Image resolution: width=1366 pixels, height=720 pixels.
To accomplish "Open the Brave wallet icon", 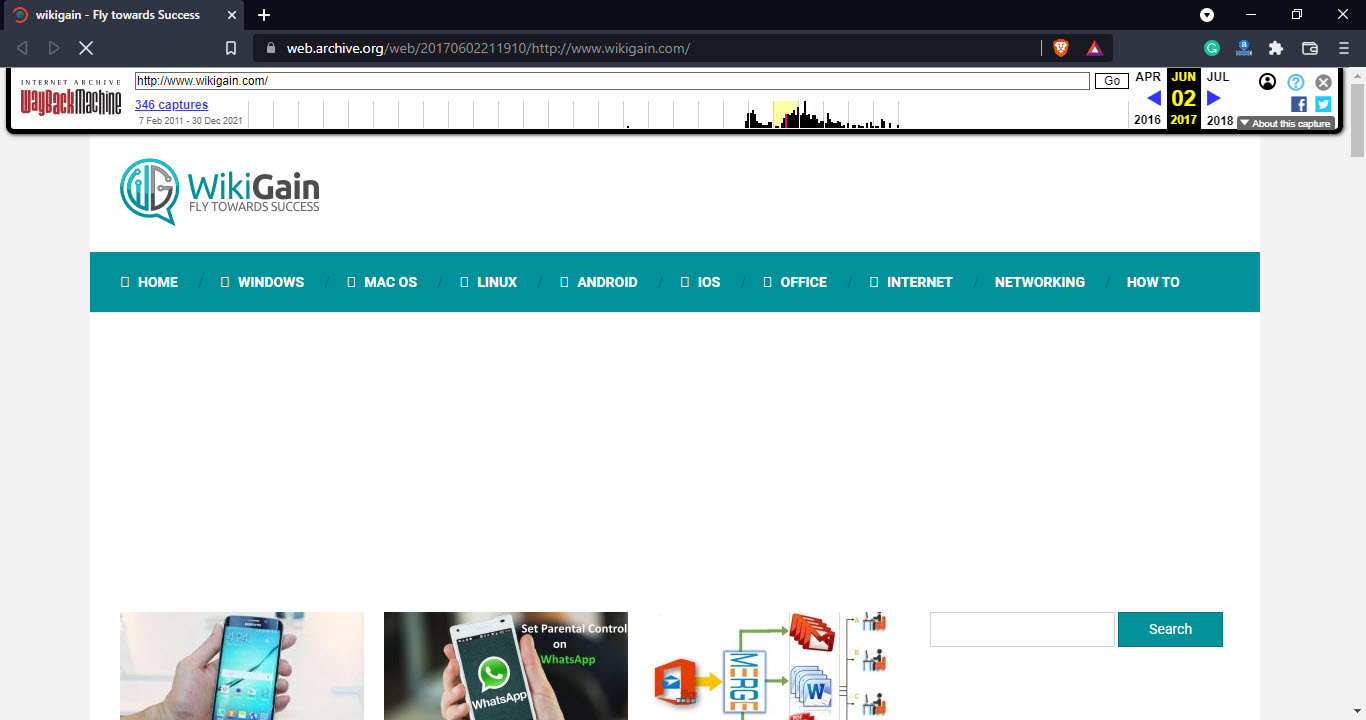I will pyautogui.click(x=1309, y=48).
